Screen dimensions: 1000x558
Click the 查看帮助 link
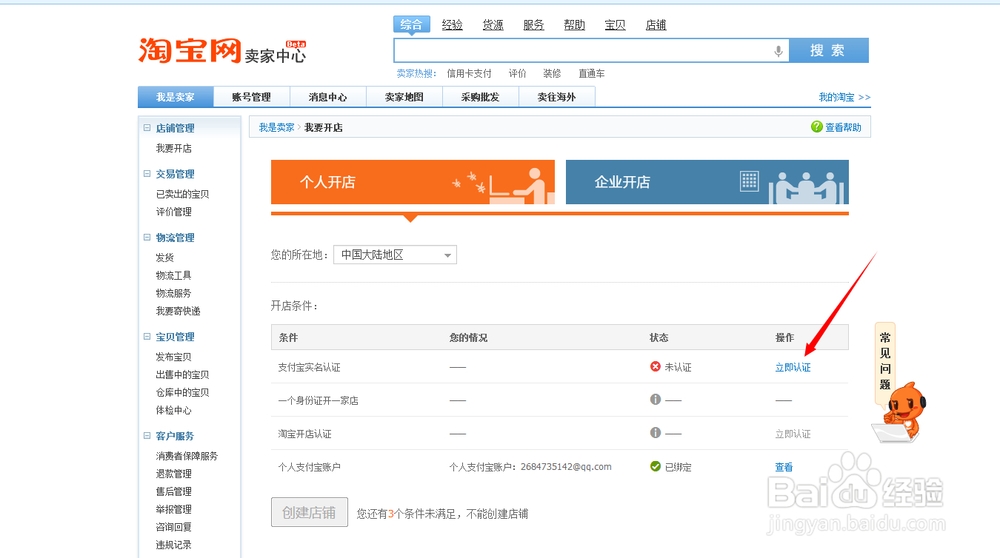point(843,128)
